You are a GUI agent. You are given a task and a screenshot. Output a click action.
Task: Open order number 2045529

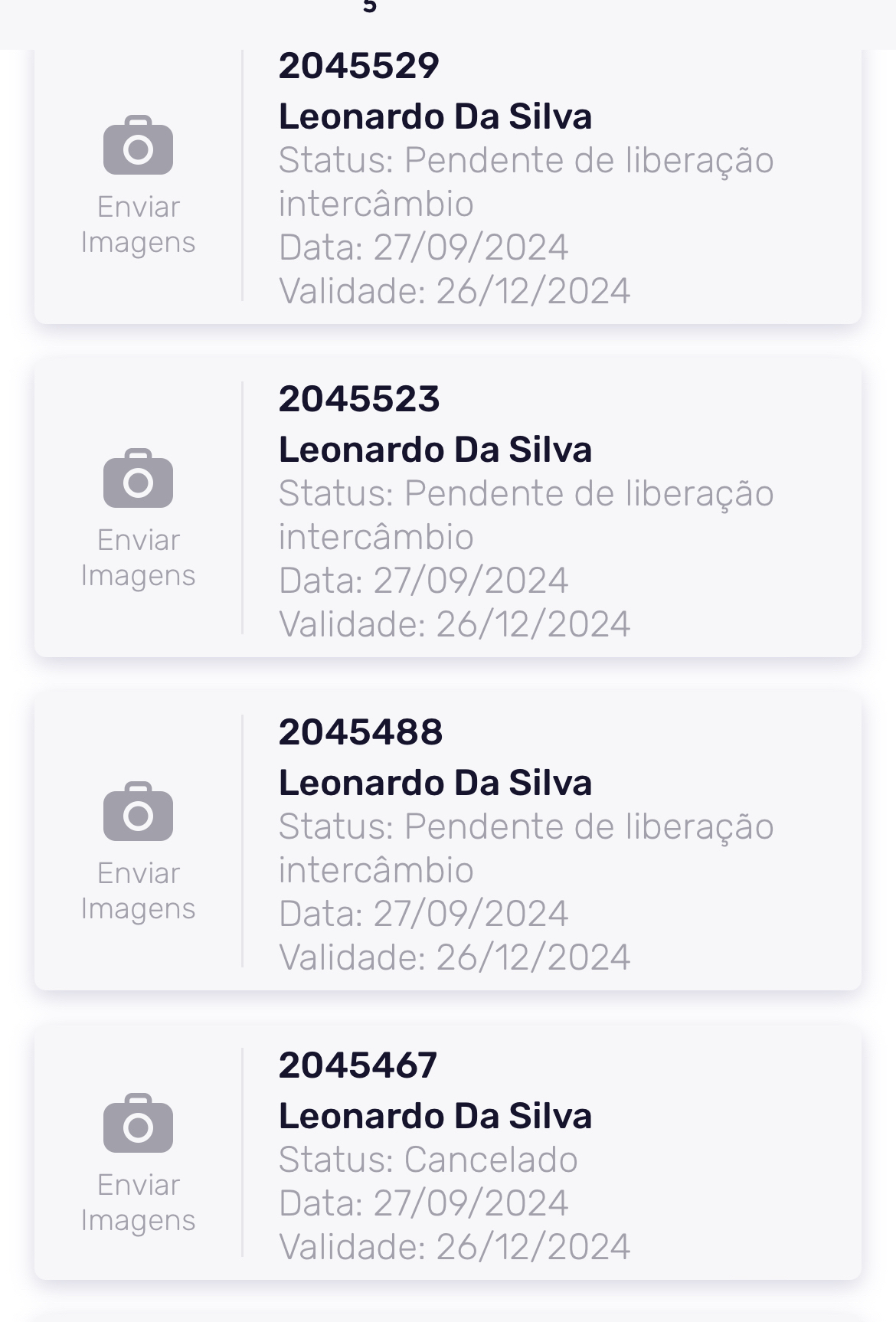(358, 66)
